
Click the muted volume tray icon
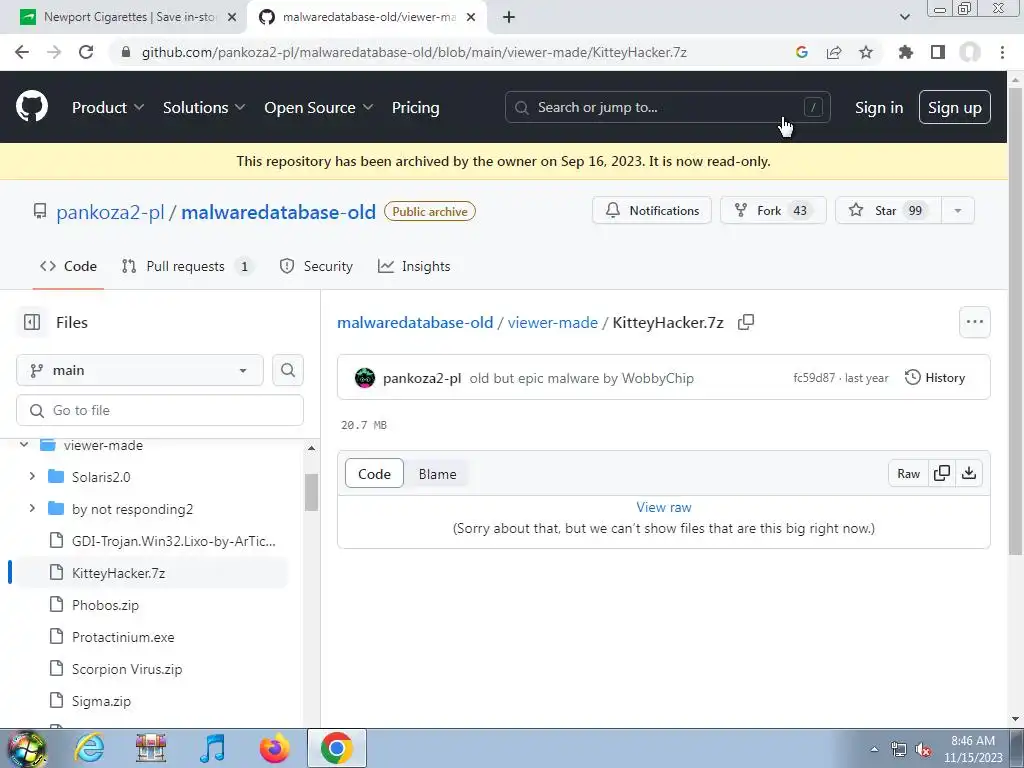923,750
